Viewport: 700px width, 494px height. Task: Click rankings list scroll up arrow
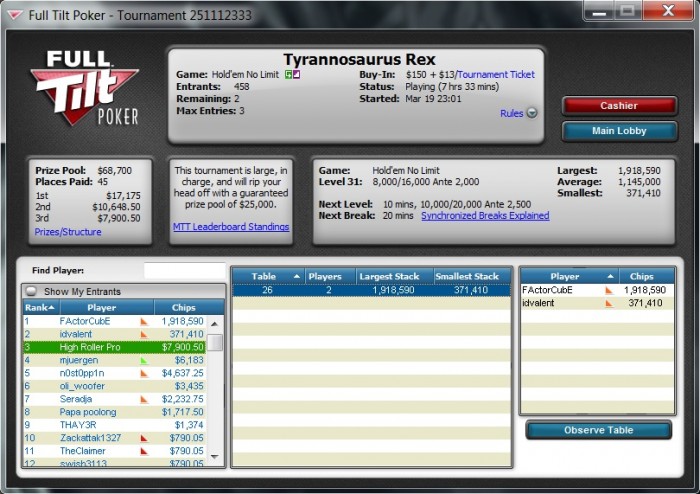(x=215, y=324)
